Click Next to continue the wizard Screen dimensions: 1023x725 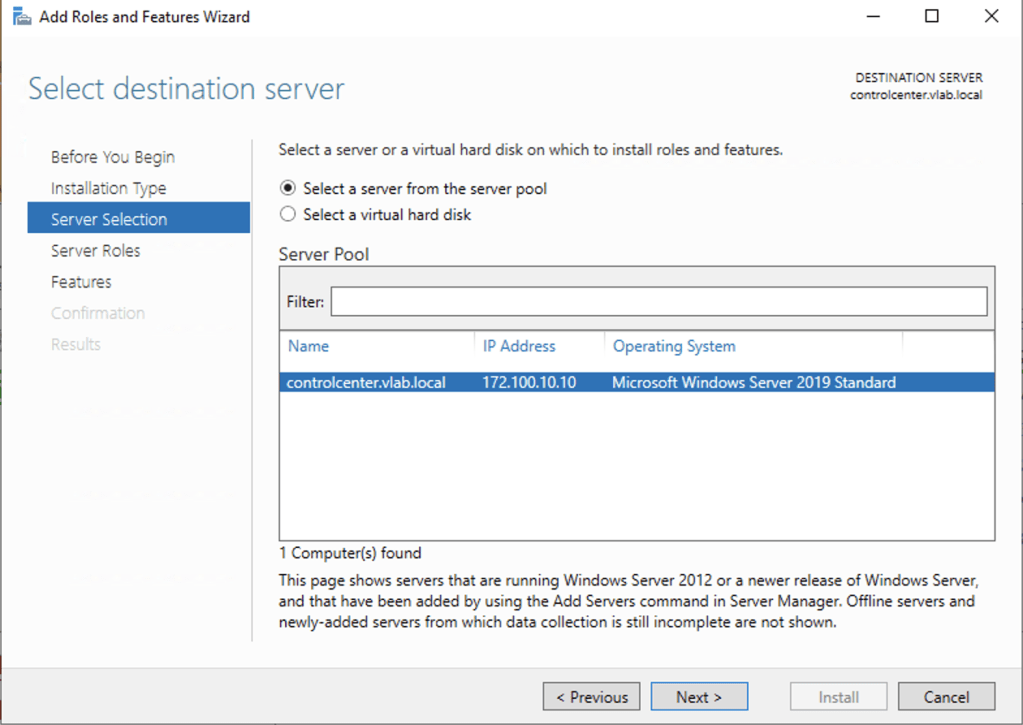[698, 697]
